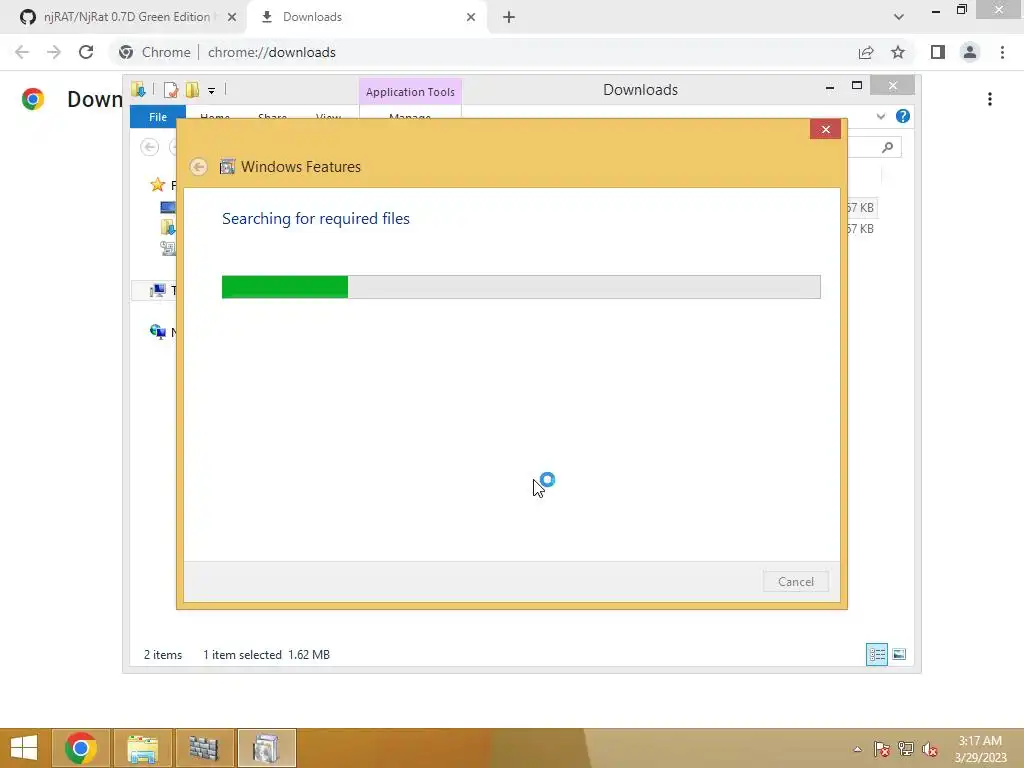Click the Windows Features title icon
Screen dimensions: 1024x768
coord(227,167)
